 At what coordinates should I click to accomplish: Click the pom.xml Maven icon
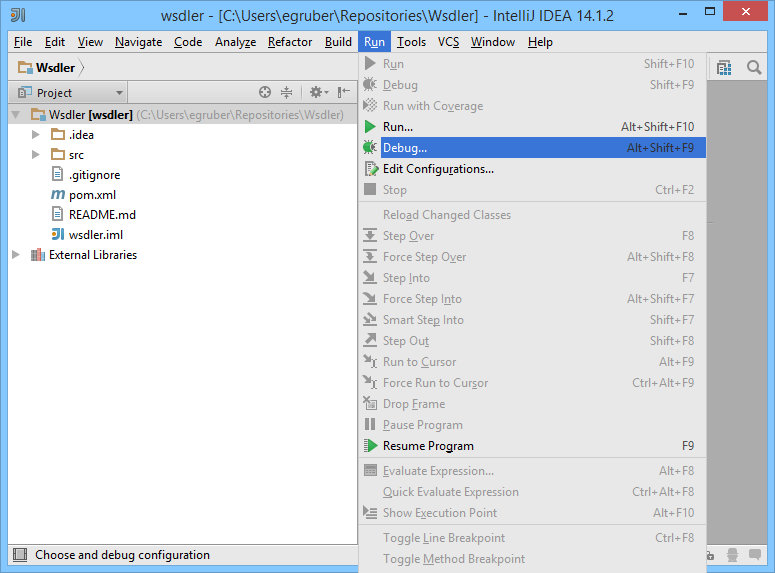(58, 194)
